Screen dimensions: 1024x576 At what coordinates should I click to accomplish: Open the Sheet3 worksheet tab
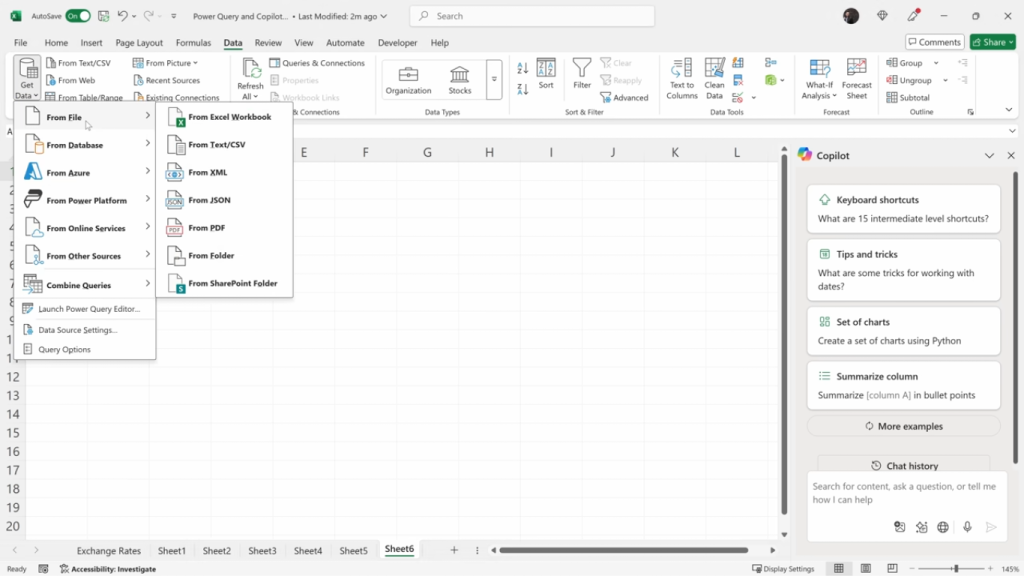pyautogui.click(x=262, y=550)
